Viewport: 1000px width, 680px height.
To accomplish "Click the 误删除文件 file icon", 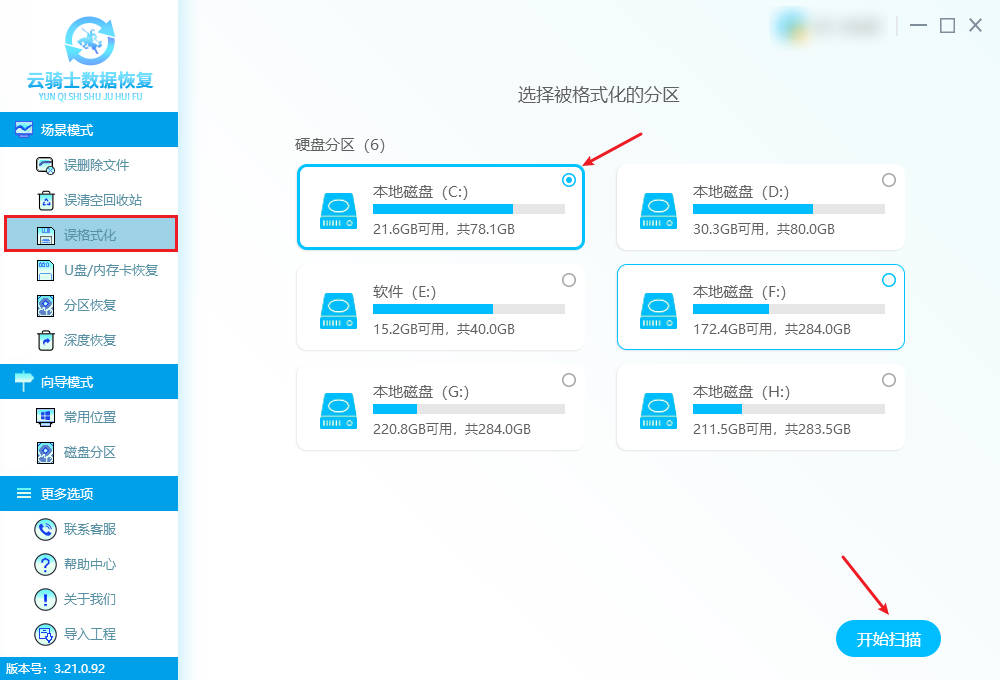I will tap(45, 165).
